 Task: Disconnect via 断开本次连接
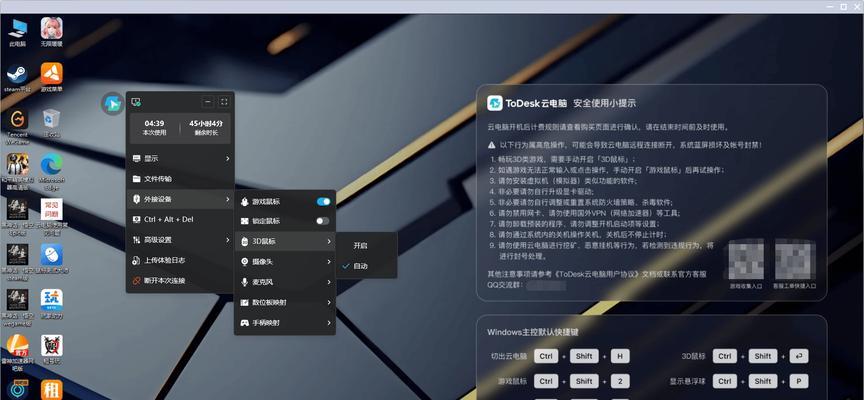point(180,280)
